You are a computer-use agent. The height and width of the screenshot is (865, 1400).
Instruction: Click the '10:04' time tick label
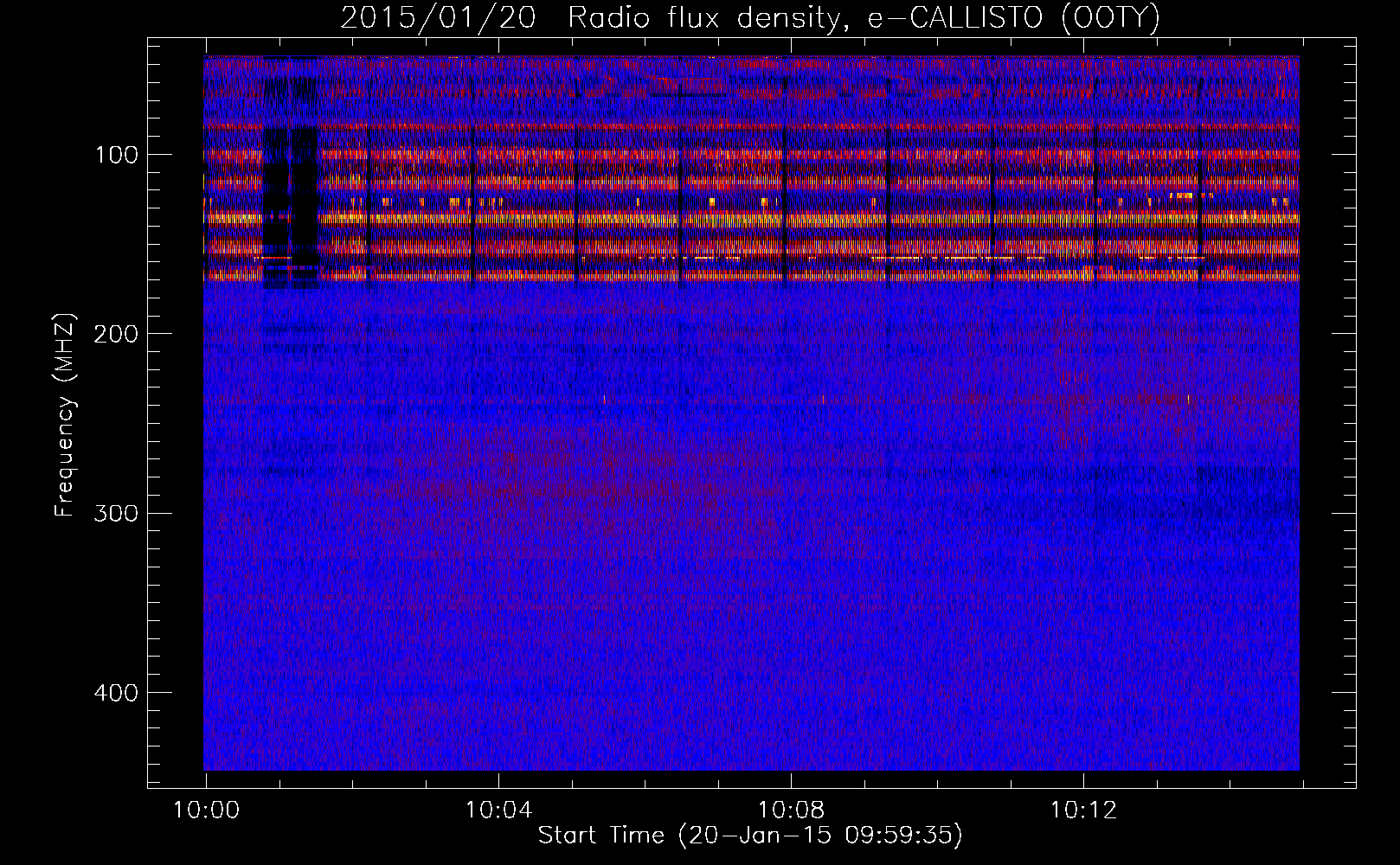click(498, 811)
